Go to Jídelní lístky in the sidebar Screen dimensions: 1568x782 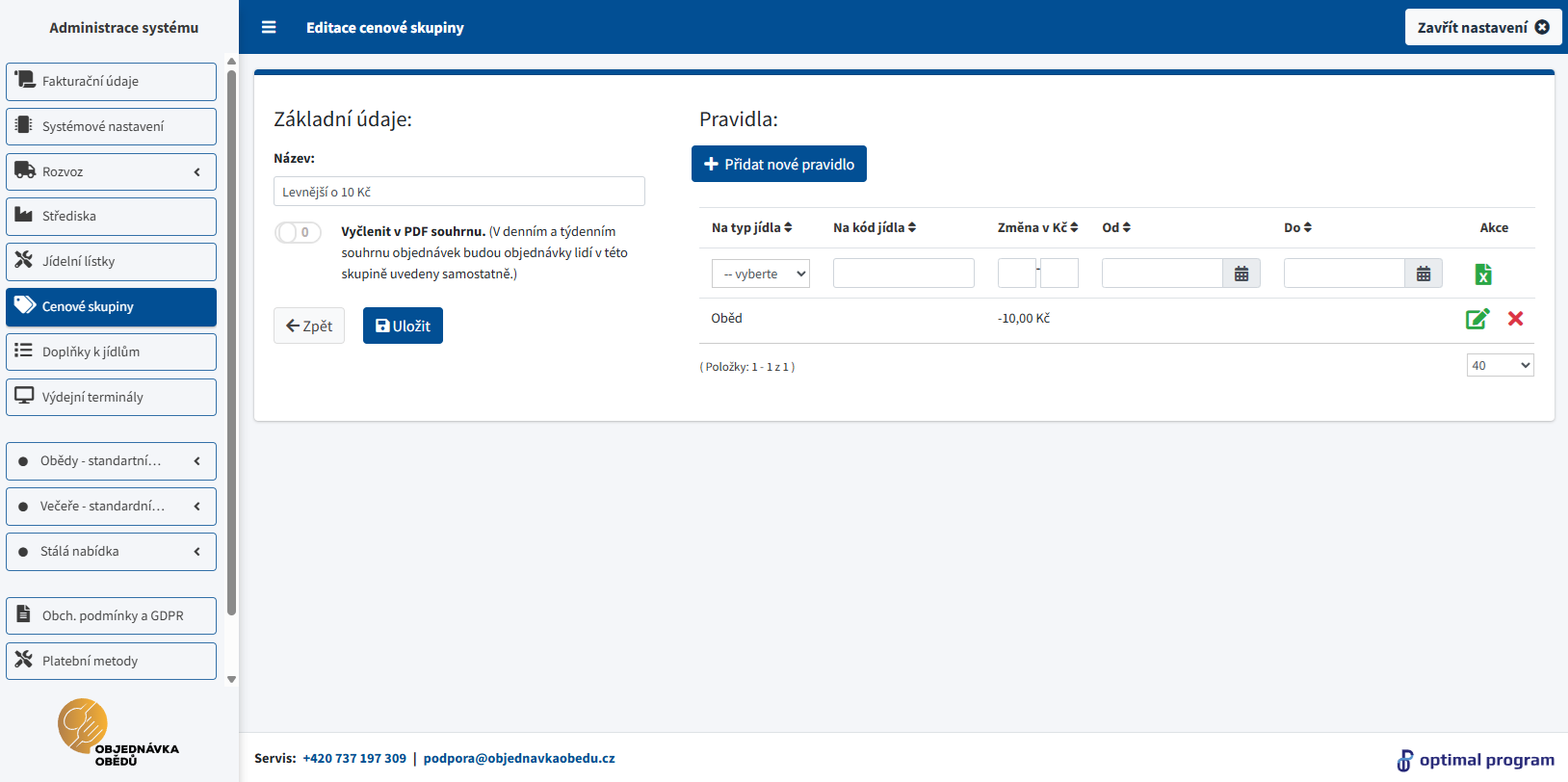111,261
